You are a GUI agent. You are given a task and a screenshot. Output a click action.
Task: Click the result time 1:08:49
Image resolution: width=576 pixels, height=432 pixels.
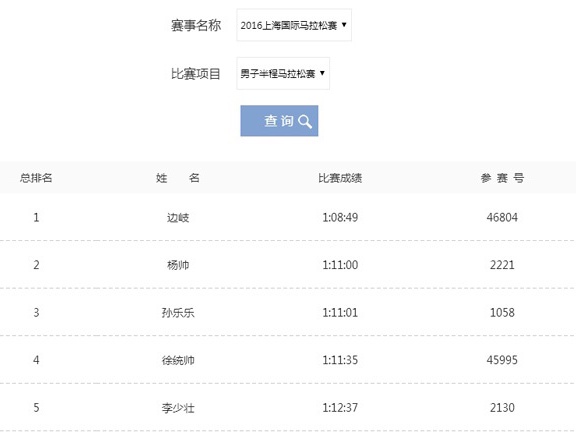(340, 217)
